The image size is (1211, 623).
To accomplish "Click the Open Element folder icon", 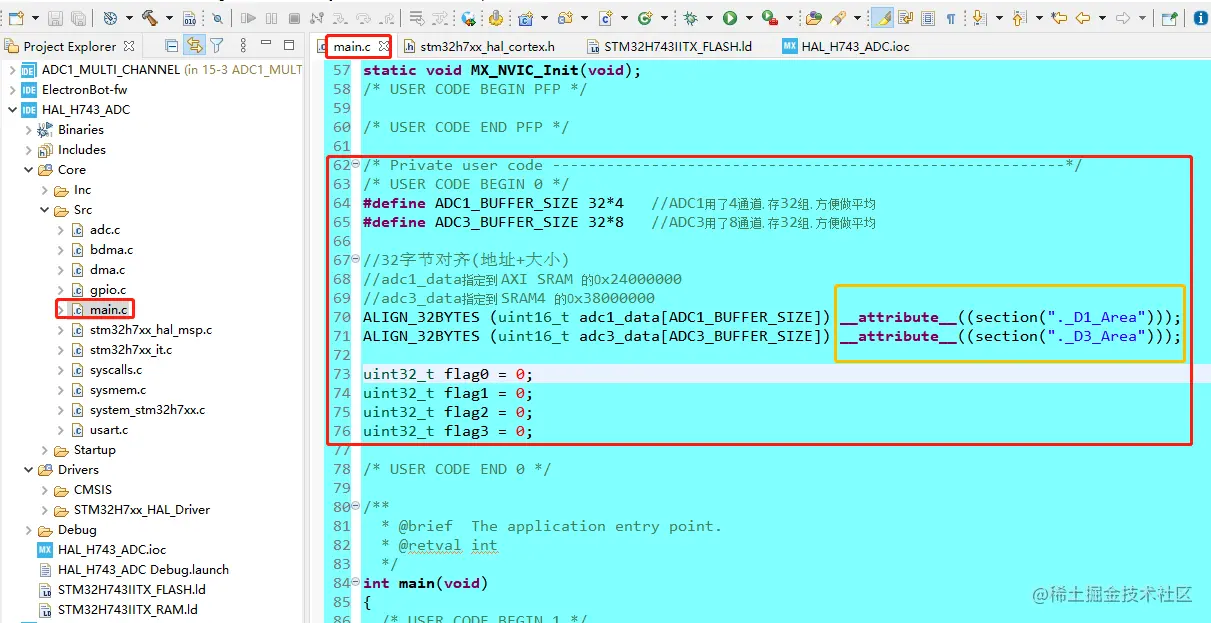I will pyautogui.click(x=813, y=18).
